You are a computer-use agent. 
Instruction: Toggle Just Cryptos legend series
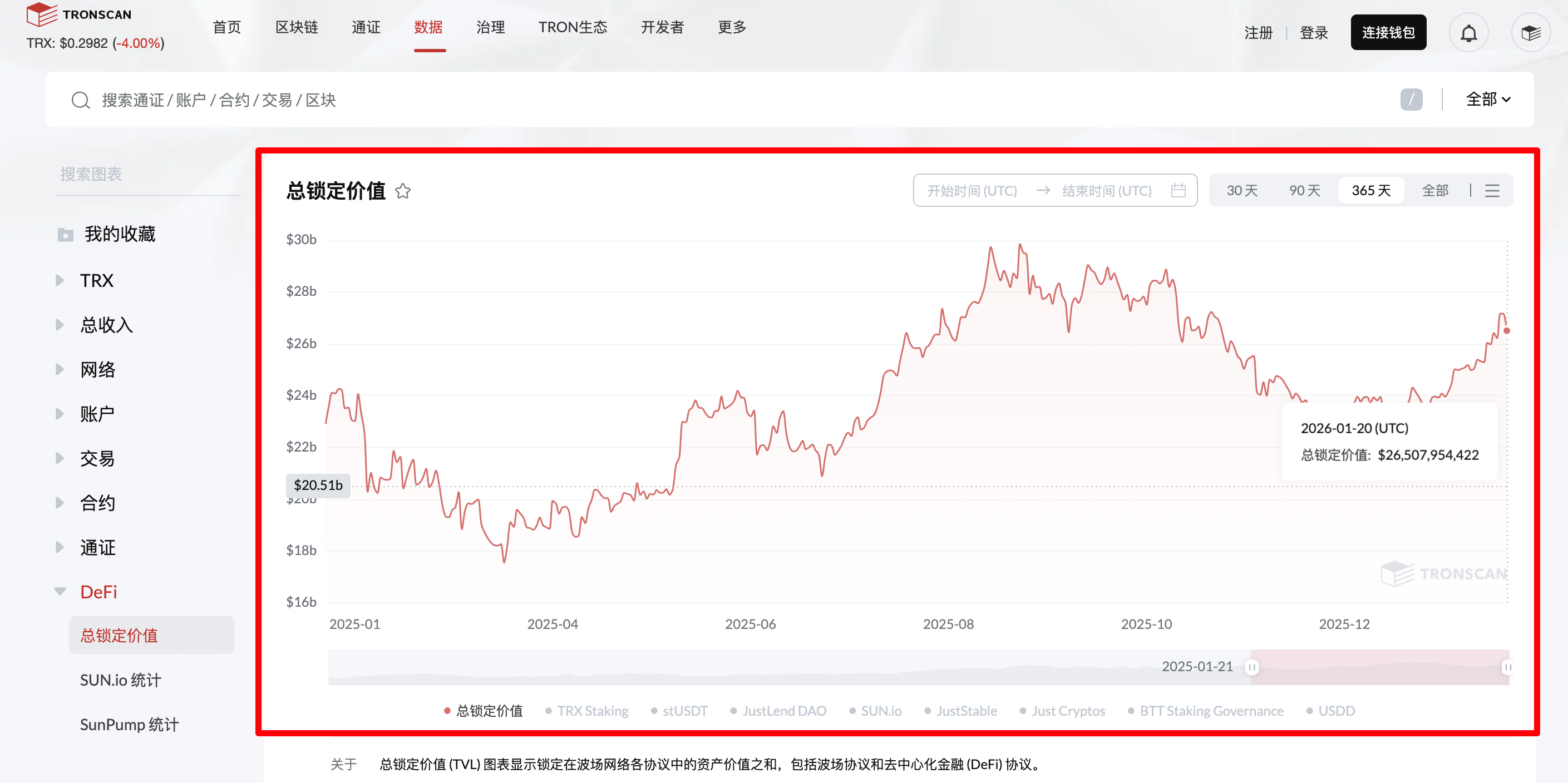click(x=1063, y=711)
